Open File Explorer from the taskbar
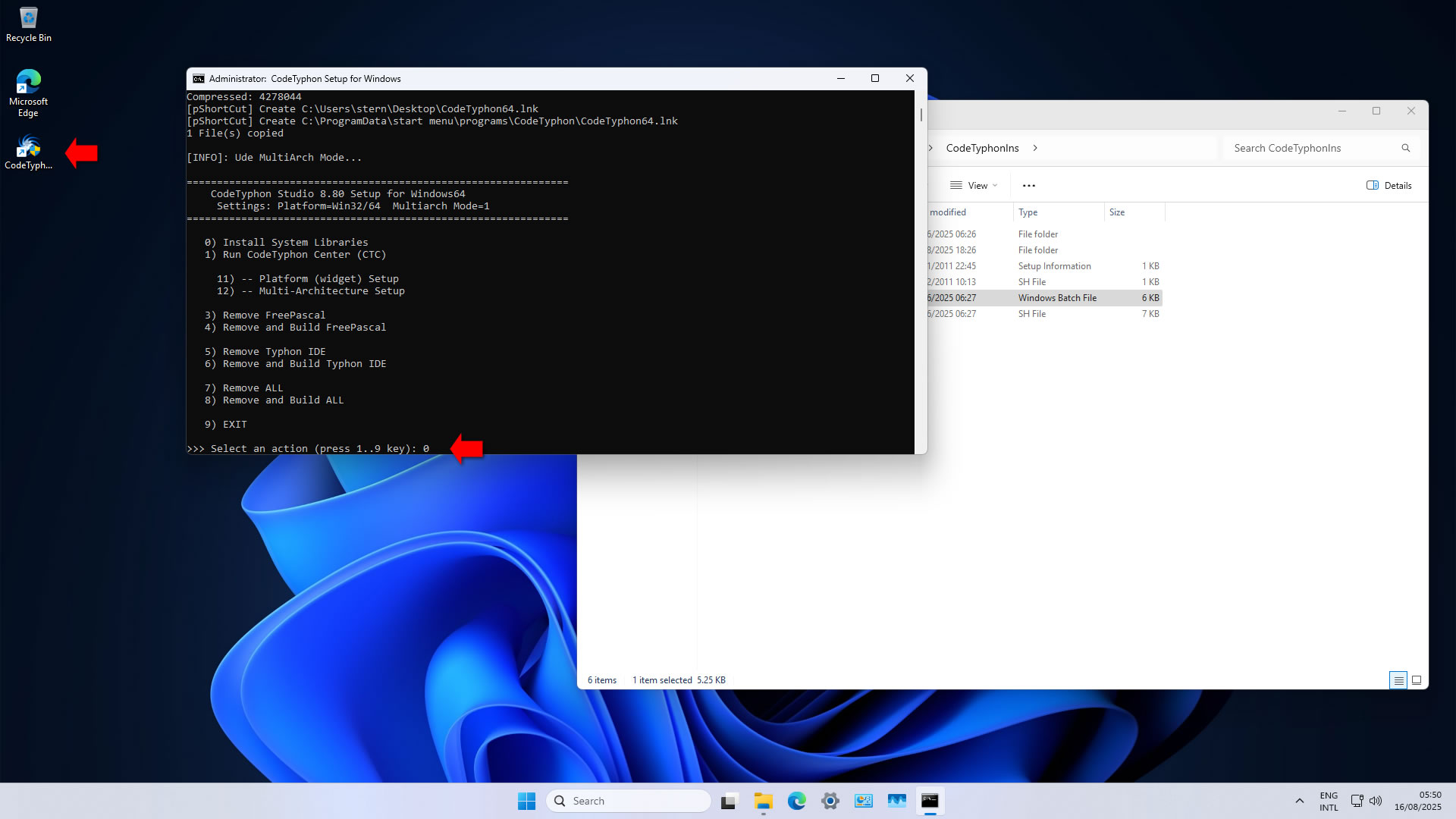The height and width of the screenshot is (819, 1456). point(763,801)
